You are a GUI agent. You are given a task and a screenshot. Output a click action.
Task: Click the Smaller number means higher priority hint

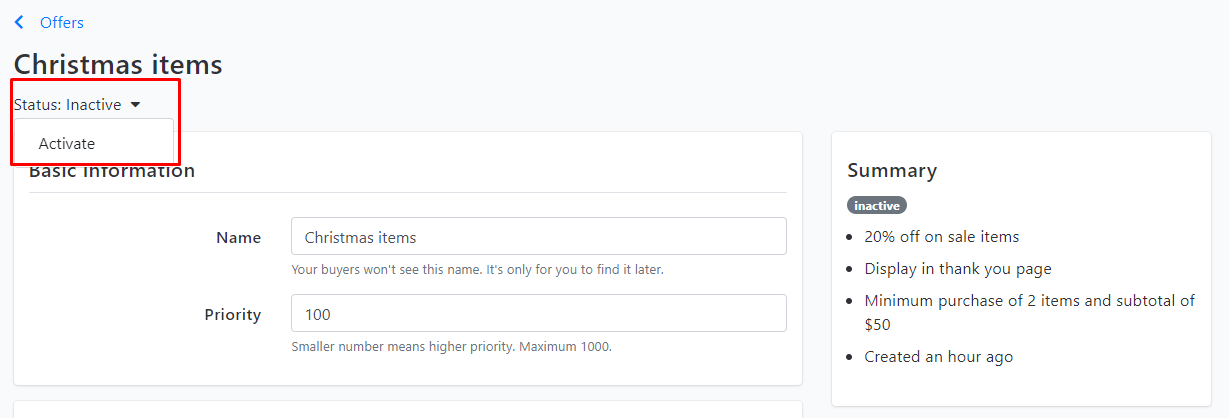pyautogui.click(x=451, y=347)
